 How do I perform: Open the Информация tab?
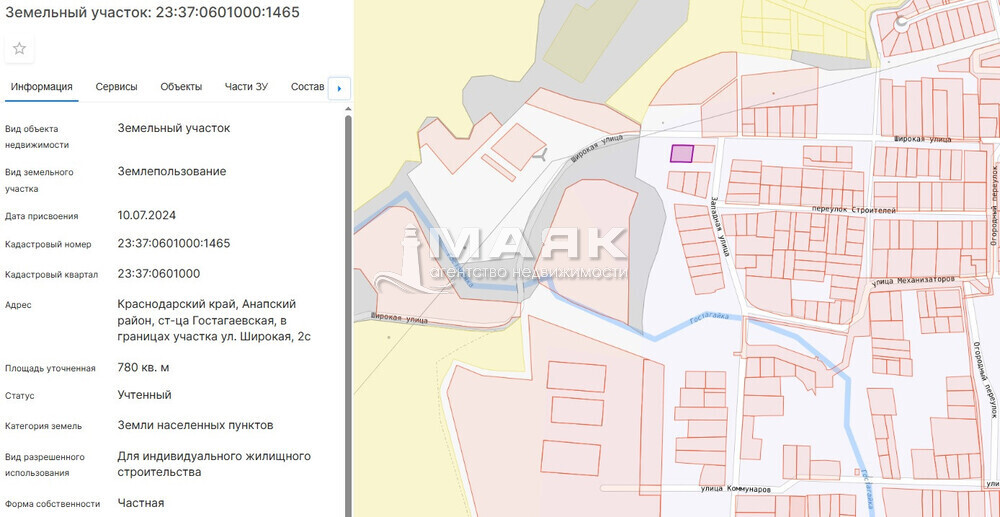pos(41,87)
